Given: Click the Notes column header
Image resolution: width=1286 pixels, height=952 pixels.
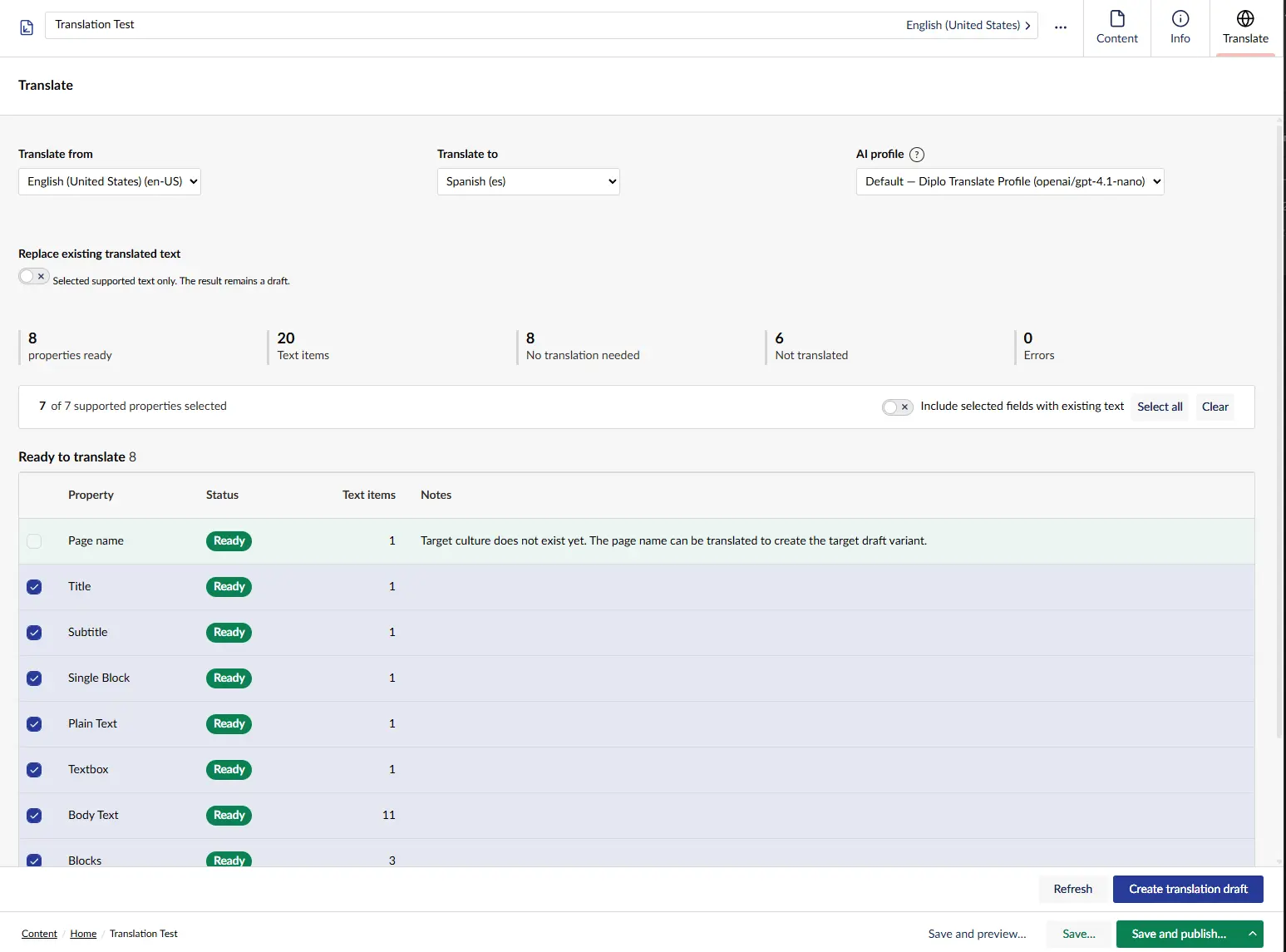Looking at the screenshot, I should [436, 495].
